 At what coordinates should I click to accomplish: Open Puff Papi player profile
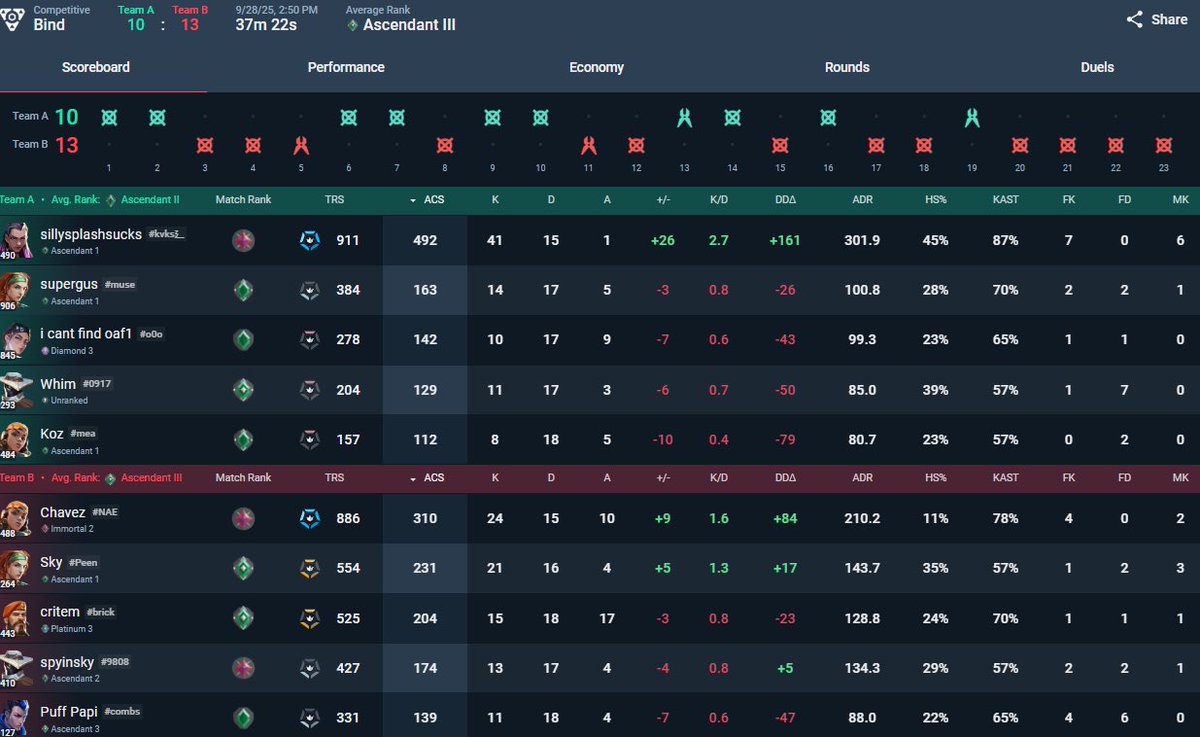[69, 712]
